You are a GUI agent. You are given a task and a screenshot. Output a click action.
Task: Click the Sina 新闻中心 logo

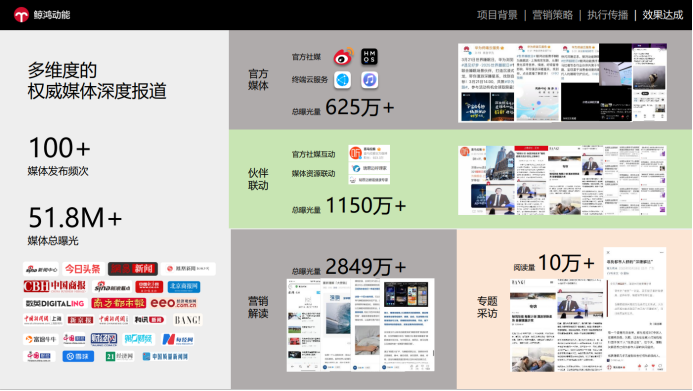pyautogui.click(x=41, y=269)
